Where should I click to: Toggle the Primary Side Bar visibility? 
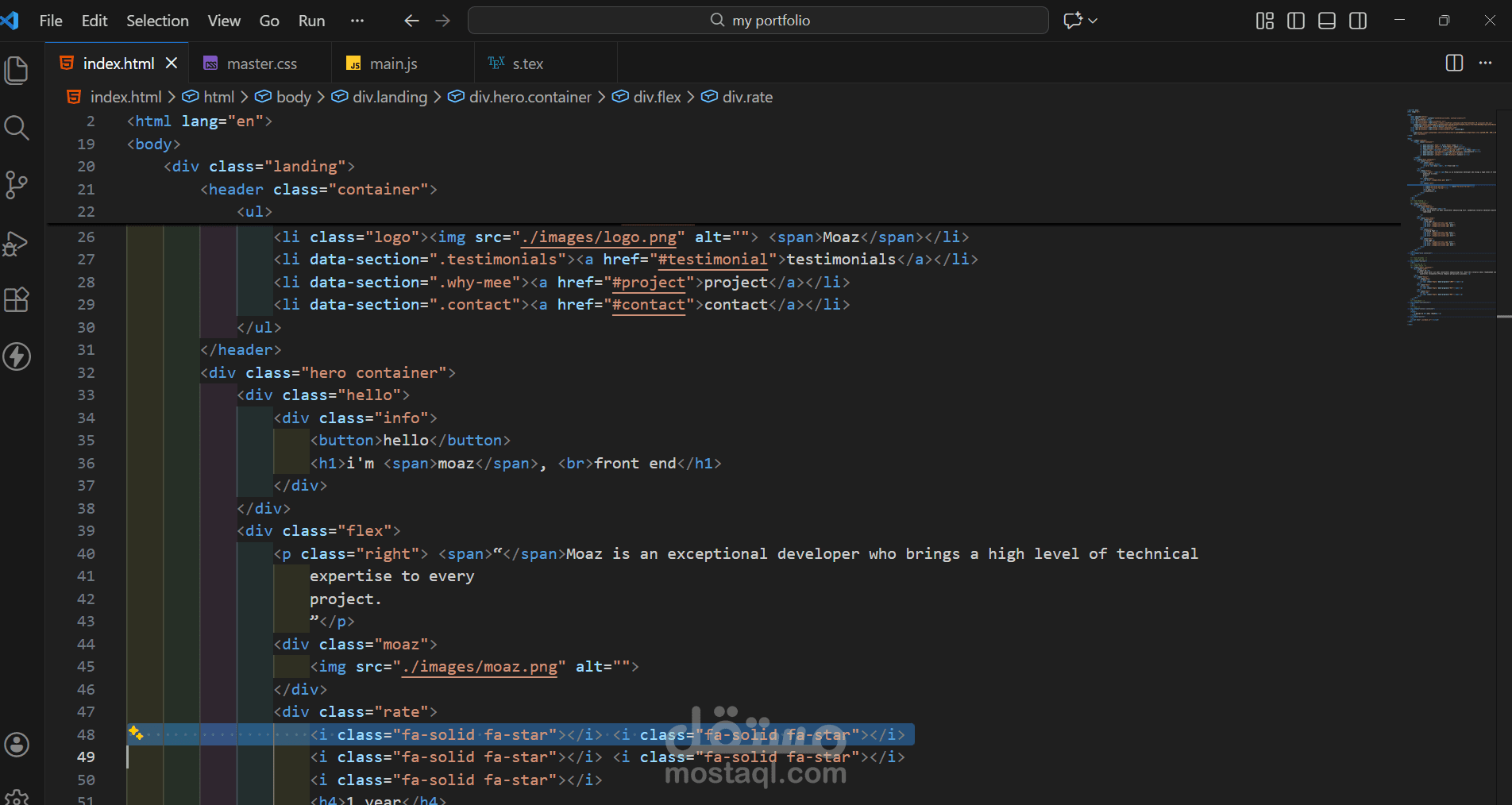tap(1295, 21)
